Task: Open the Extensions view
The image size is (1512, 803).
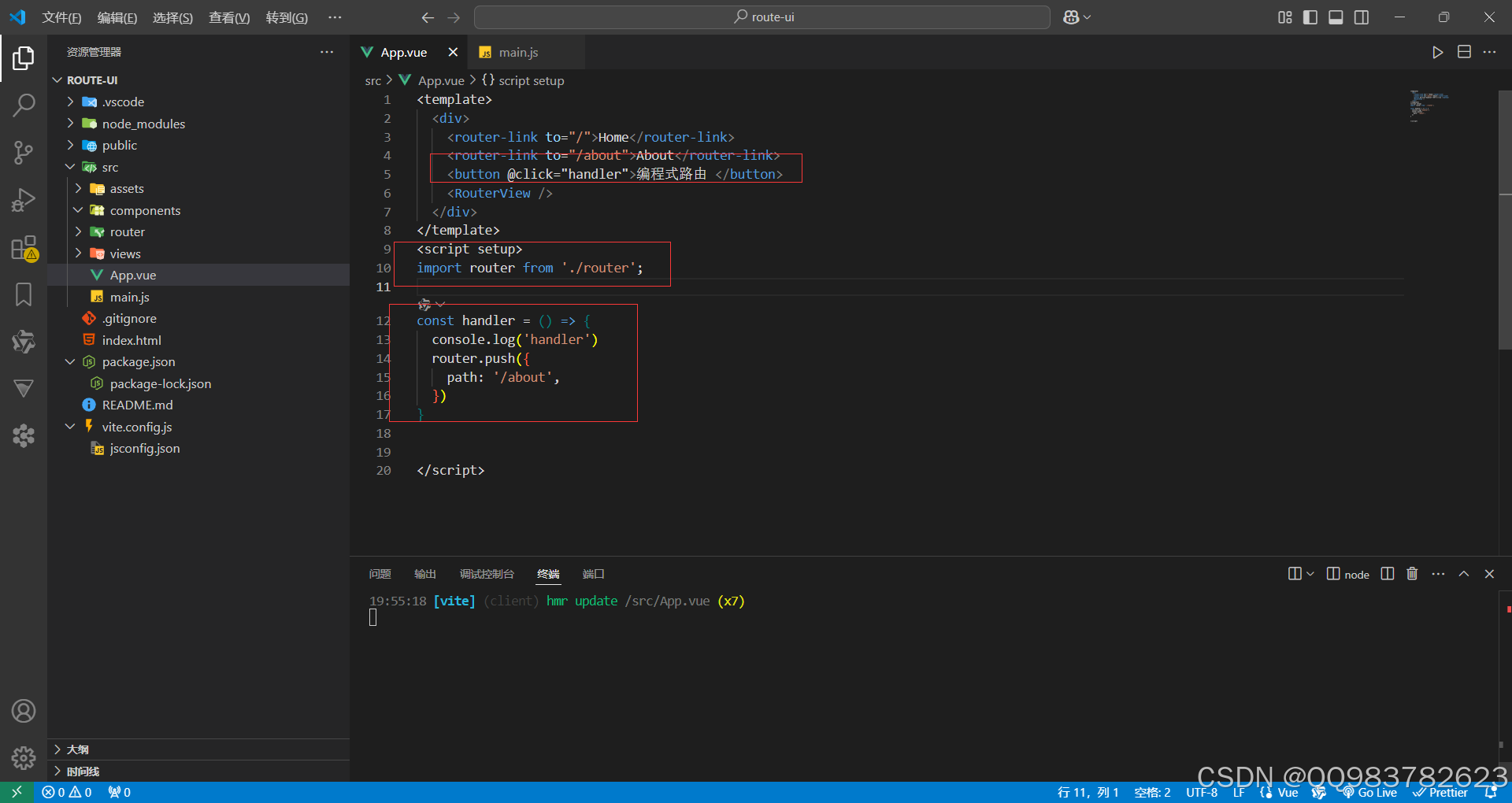Action: tap(24, 248)
